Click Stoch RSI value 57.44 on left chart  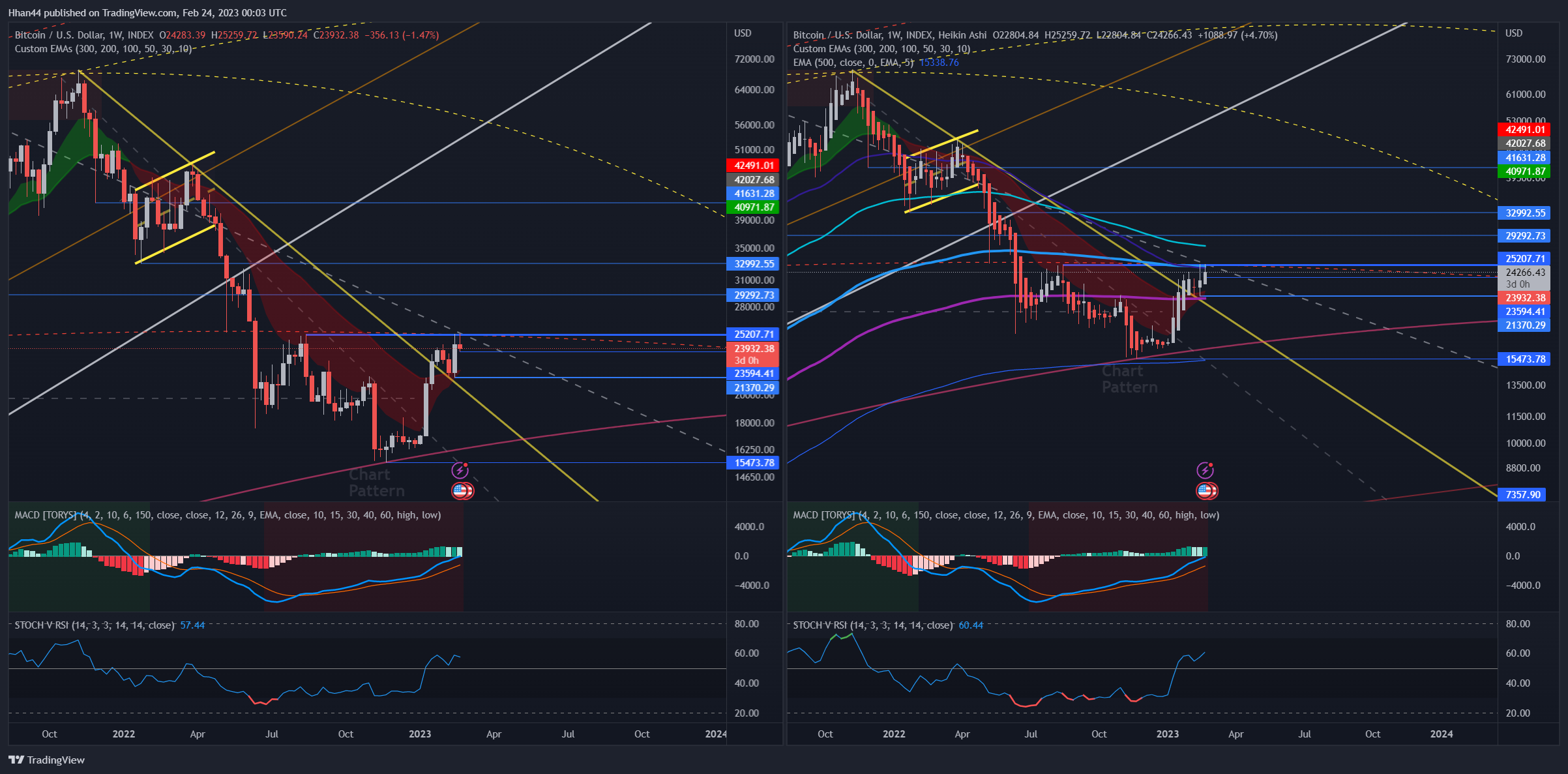(x=192, y=625)
